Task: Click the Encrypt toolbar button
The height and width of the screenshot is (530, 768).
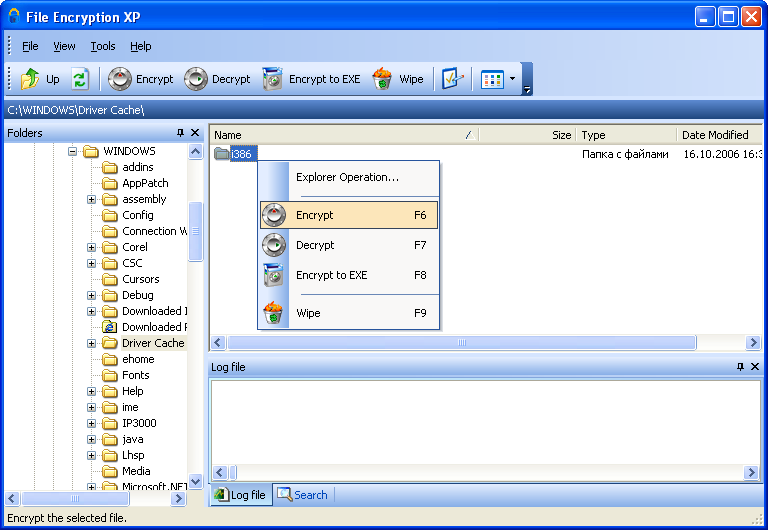Action: coord(141,79)
